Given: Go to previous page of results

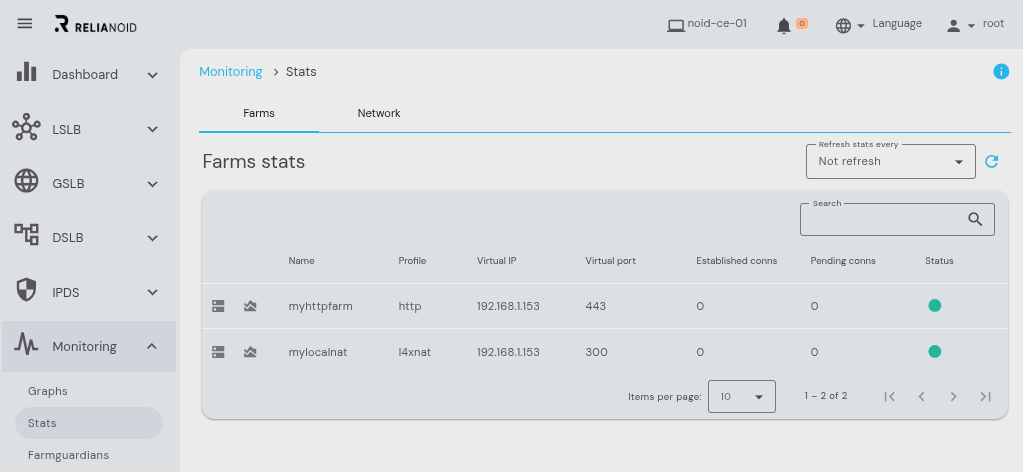Looking at the screenshot, I should [x=921, y=396].
